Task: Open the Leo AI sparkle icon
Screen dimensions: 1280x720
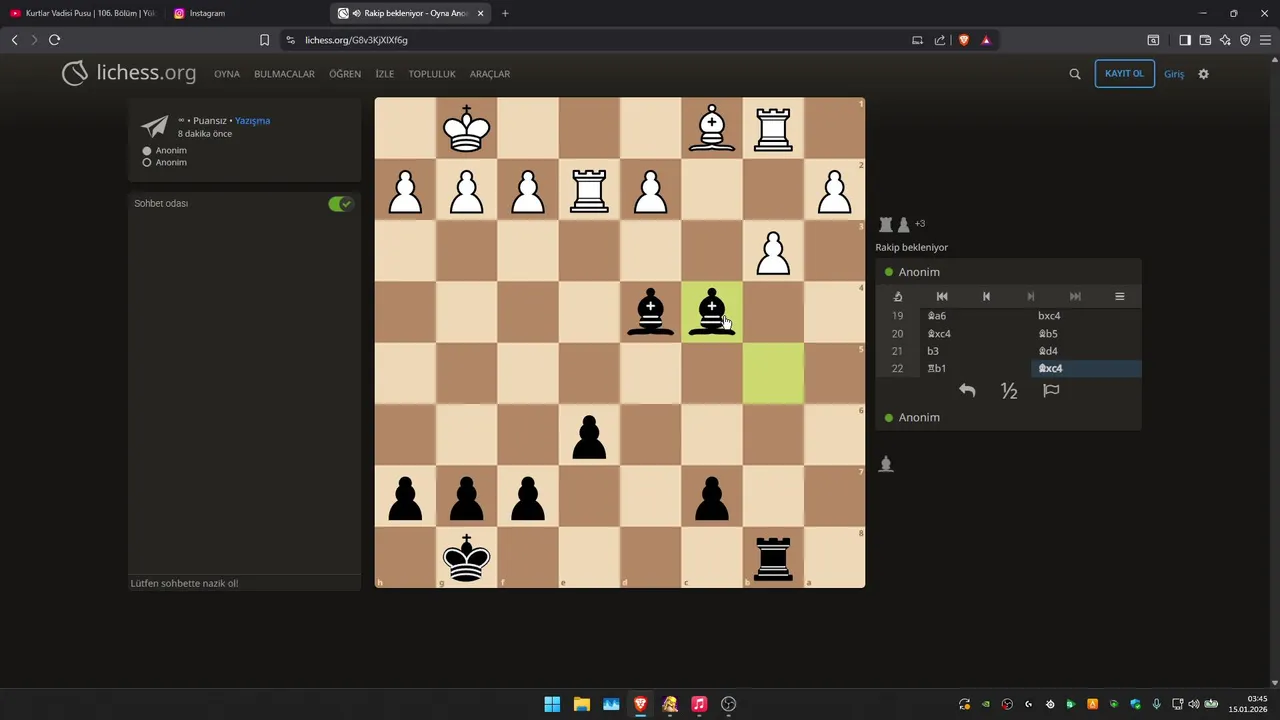Action: coord(1225,40)
